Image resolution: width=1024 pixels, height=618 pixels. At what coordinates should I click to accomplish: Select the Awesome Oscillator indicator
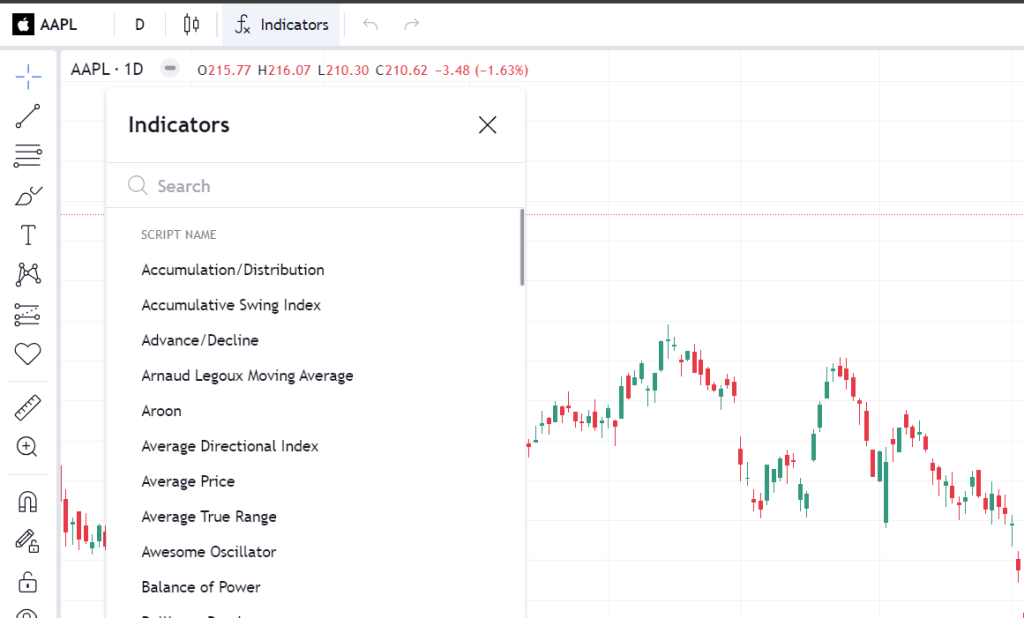coord(209,552)
